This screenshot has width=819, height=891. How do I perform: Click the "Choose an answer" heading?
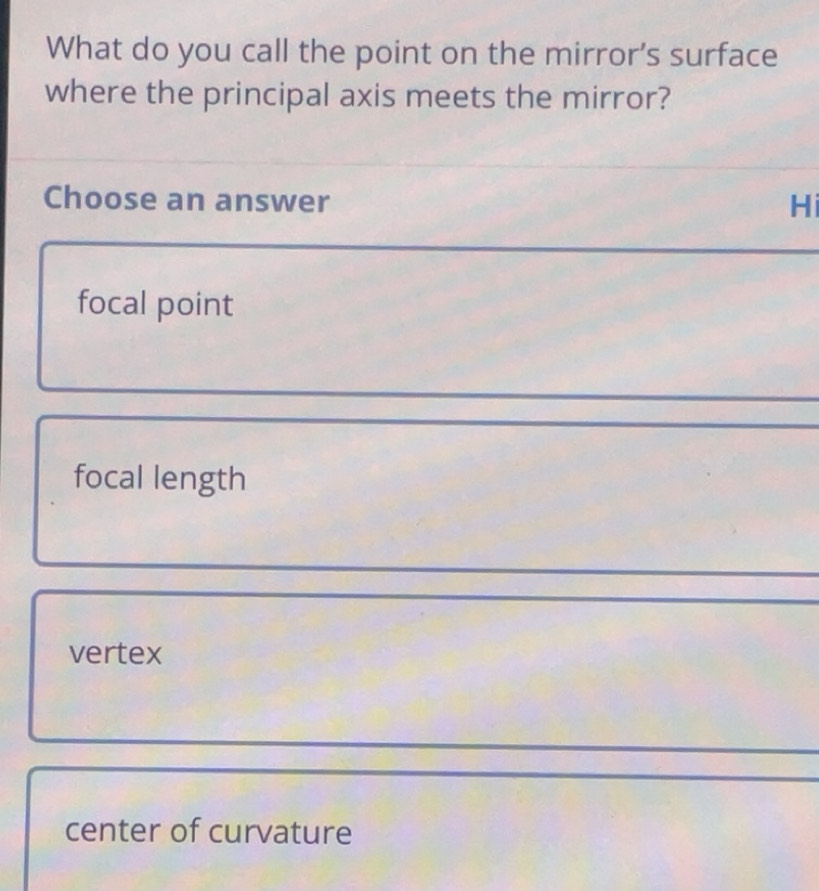(185, 200)
